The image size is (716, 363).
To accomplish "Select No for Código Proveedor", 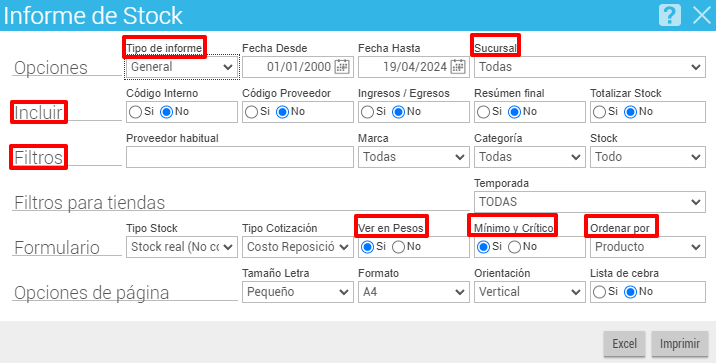I will click(x=283, y=112).
